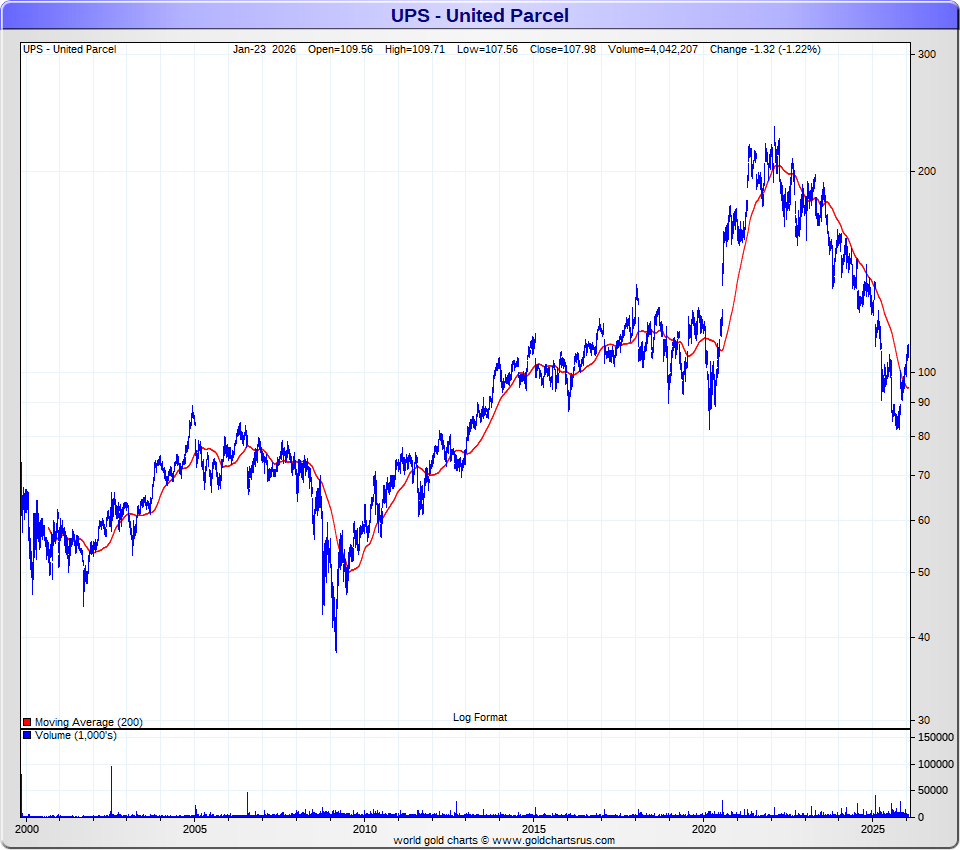Click the 100 price axis label

[x=927, y=372]
